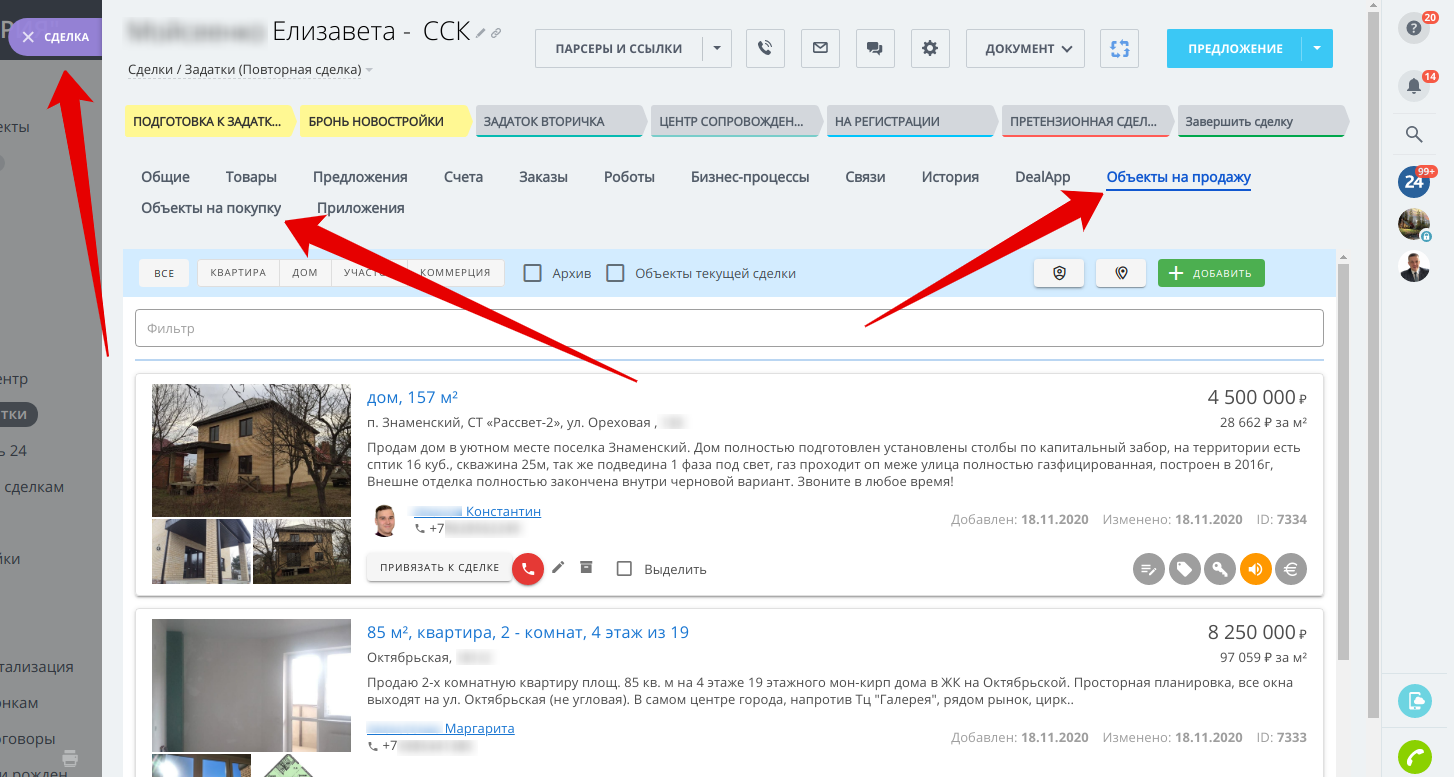This screenshot has height=777, width=1454.
Task: Open the История tab
Action: pos(950,177)
